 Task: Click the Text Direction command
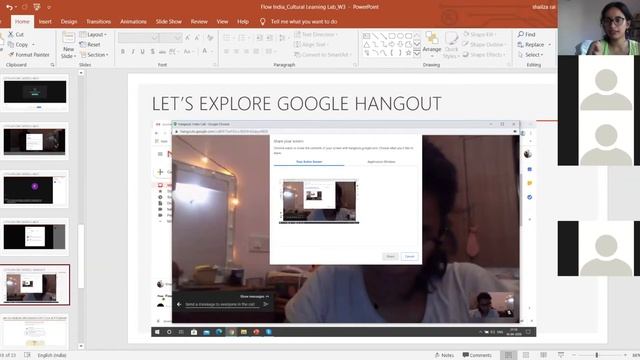coord(316,34)
